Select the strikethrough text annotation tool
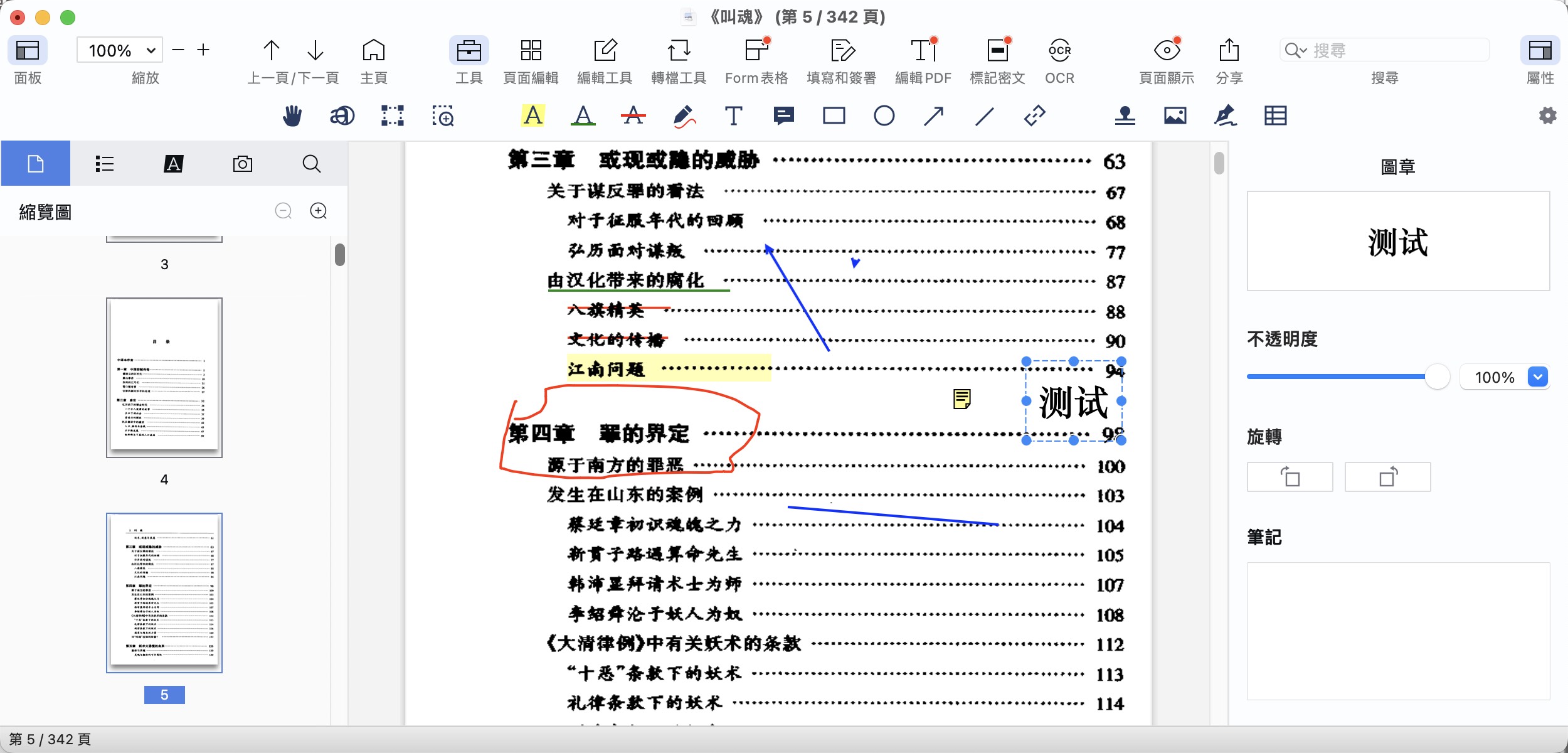This screenshot has width=1568, height=753. point(633,116)
